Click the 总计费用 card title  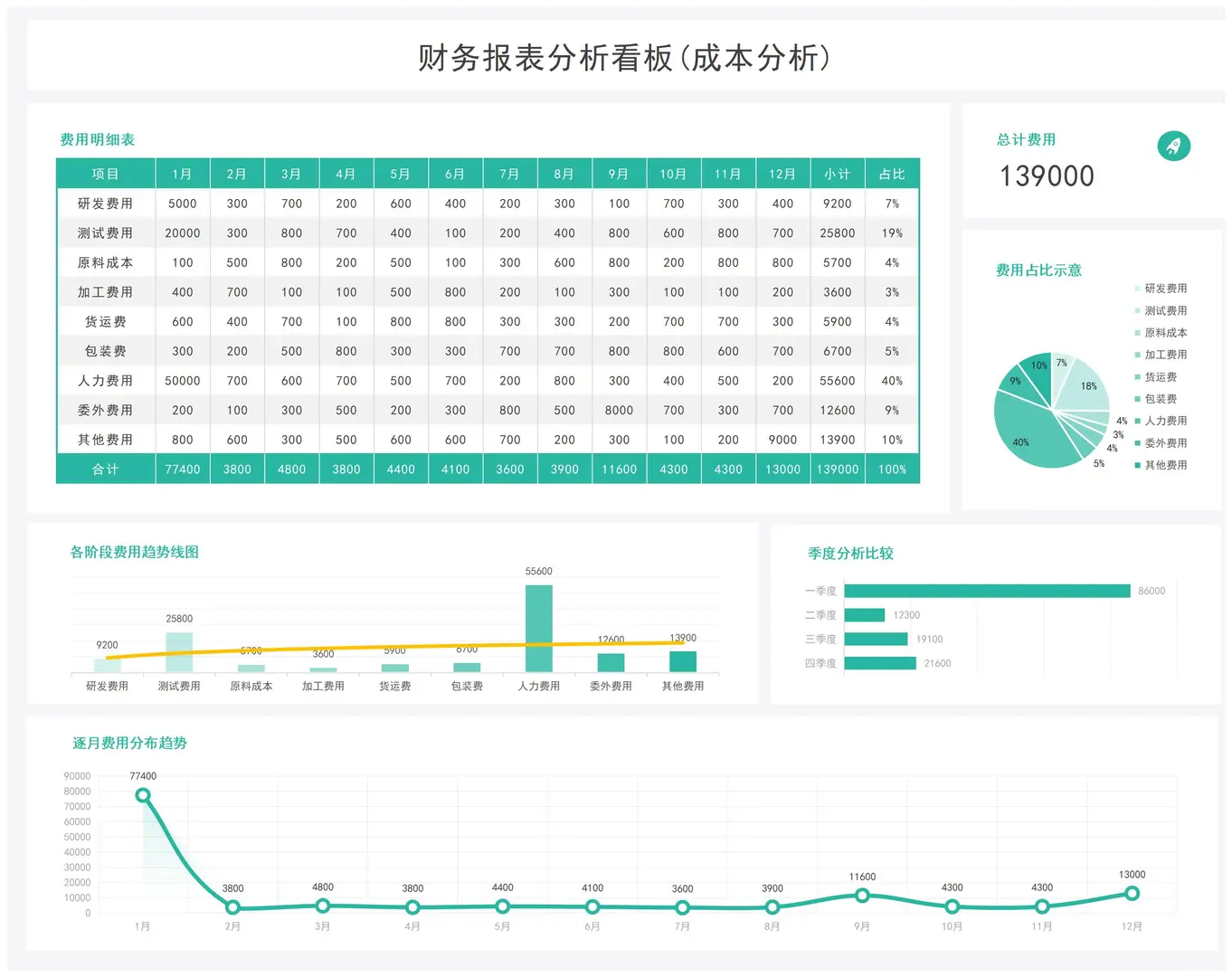[x=1027, y=139]
